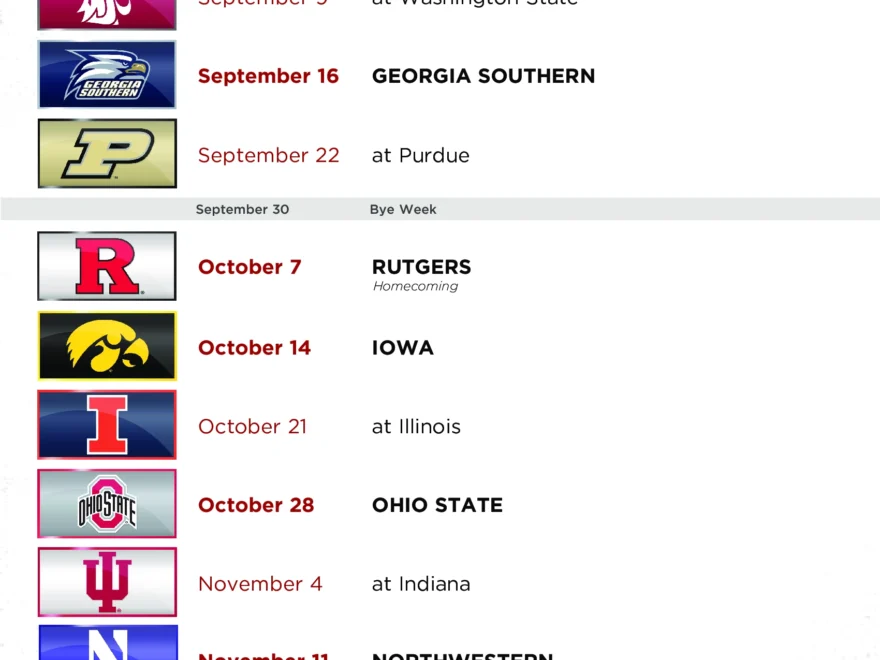Click the October 28 game date

[256, 505]
